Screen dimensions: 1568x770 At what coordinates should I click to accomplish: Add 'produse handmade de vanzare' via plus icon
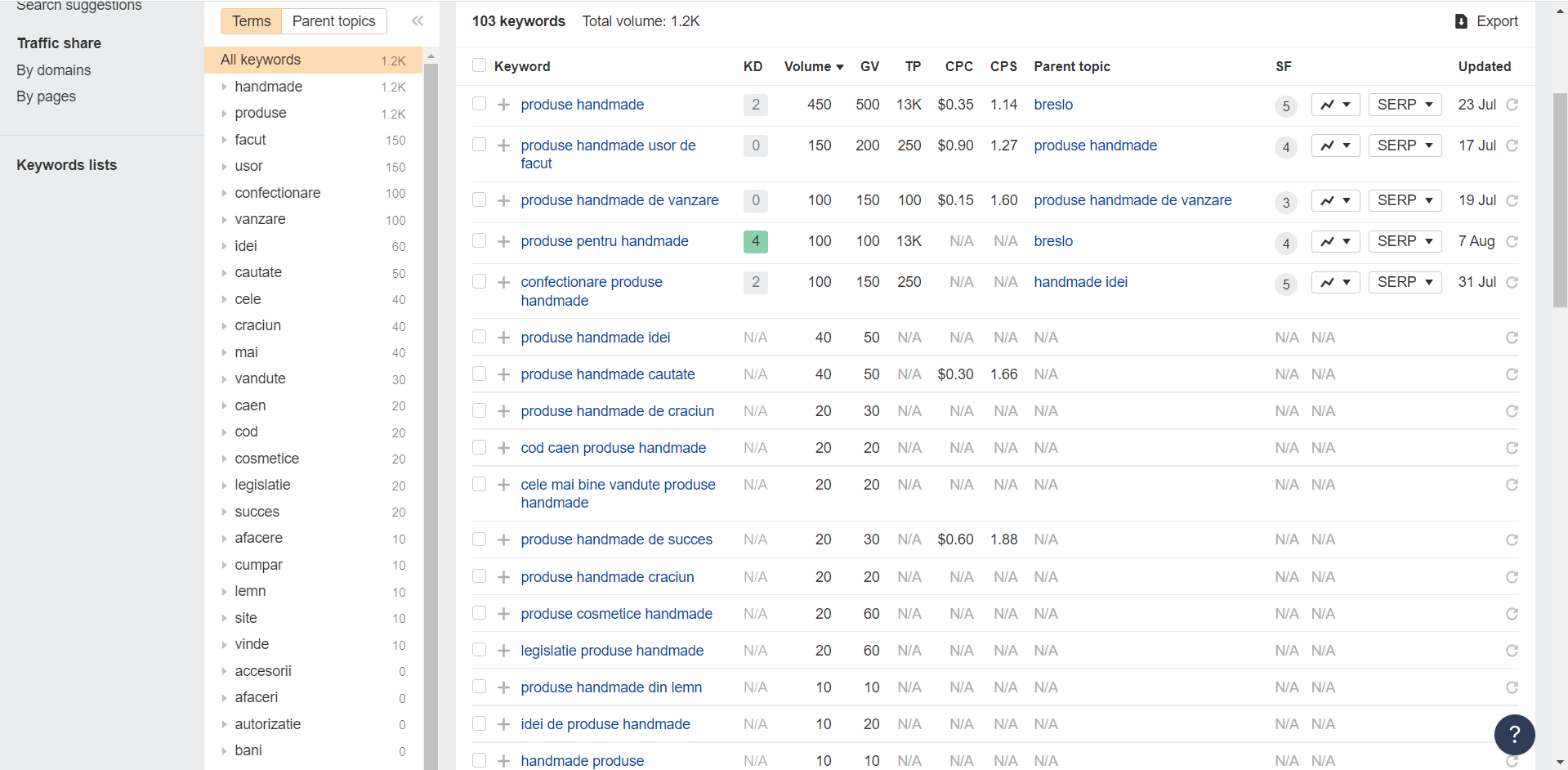504,200
